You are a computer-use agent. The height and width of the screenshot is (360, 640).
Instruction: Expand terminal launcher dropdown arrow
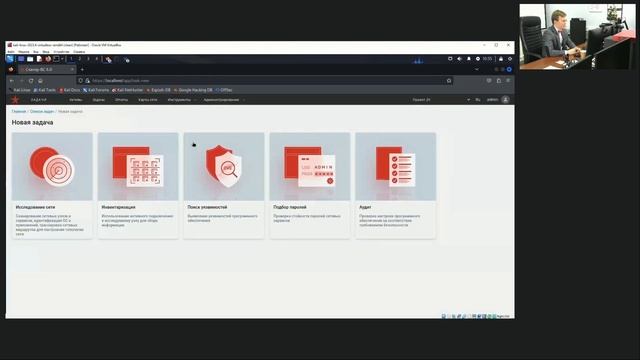click(x=62, y=59)
